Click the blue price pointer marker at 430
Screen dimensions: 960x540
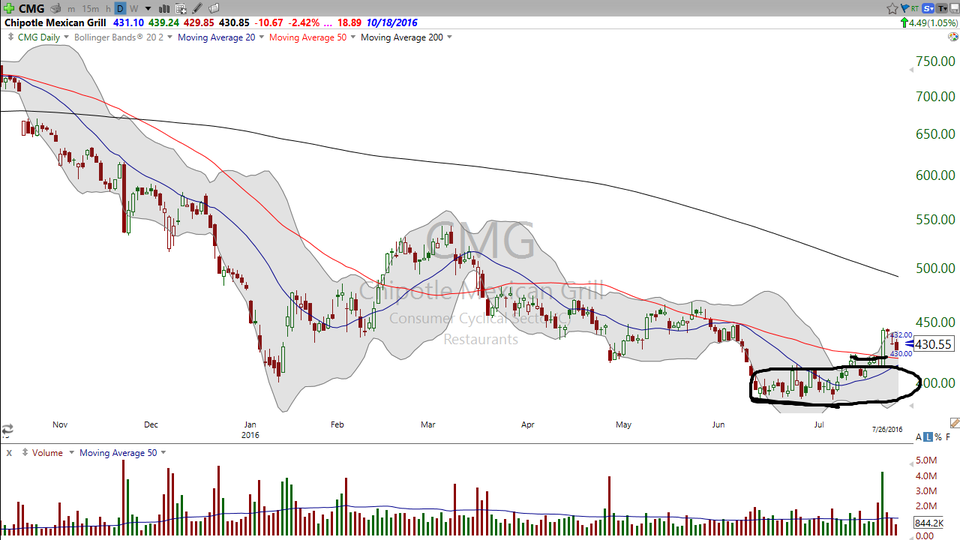tap(909, 345)
